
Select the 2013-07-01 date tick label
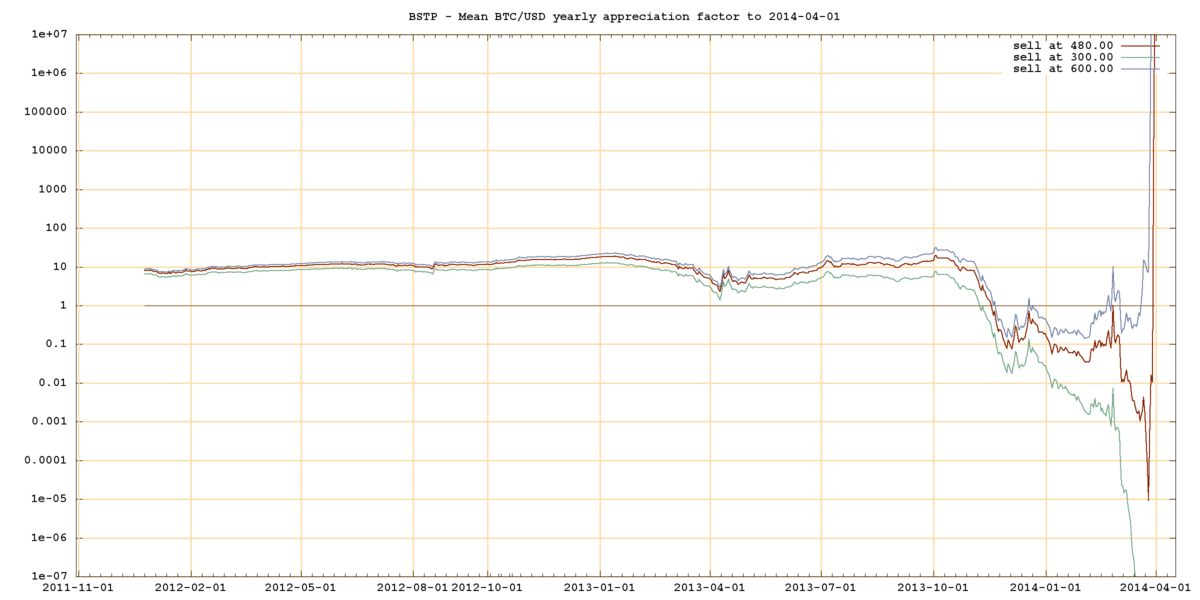click(821, 588)
